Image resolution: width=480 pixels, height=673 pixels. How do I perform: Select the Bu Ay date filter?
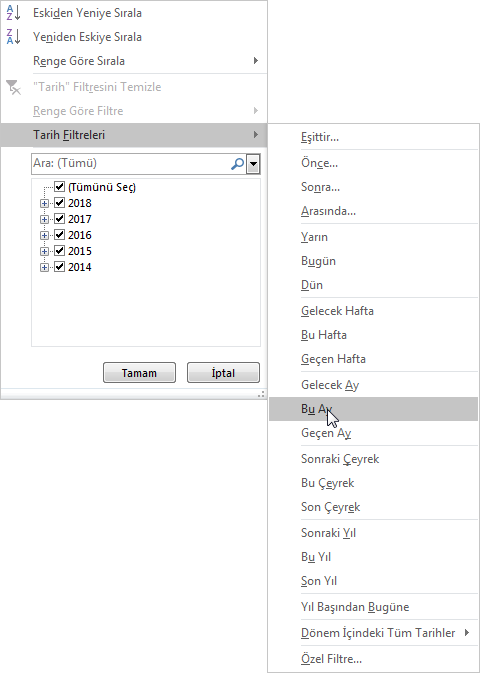(x=373, y=409)
